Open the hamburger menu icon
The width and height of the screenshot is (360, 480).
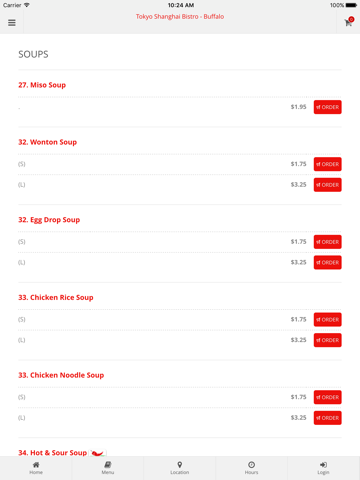(12, 23)
